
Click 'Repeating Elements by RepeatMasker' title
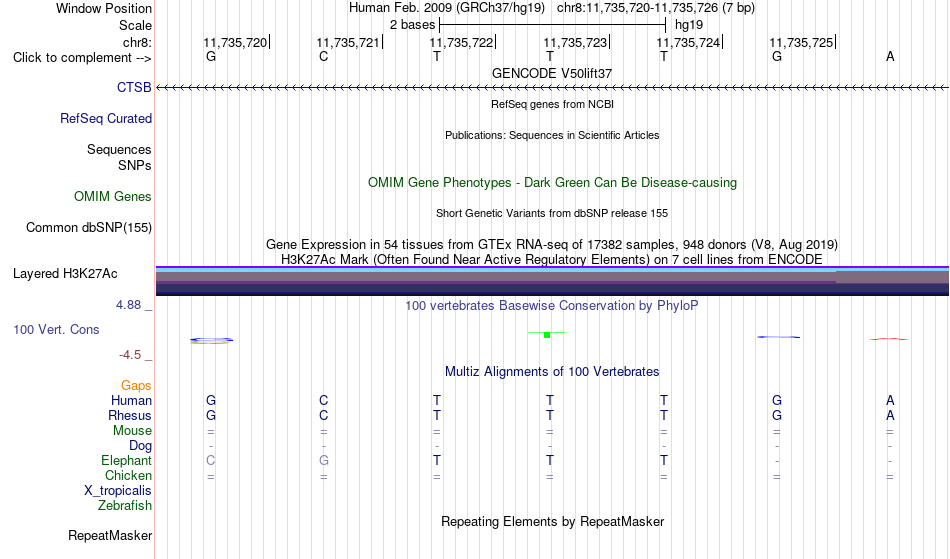coord(552,521)
